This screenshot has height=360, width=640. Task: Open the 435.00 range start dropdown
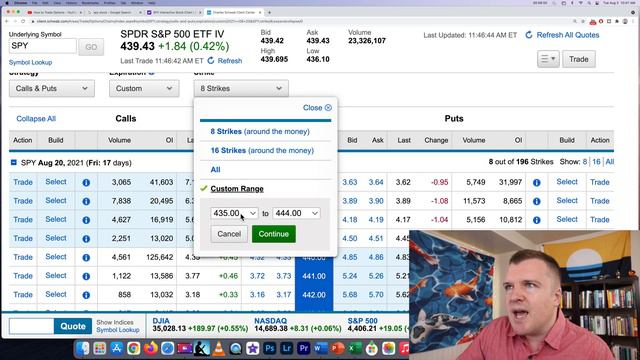[x=234, y=213]
